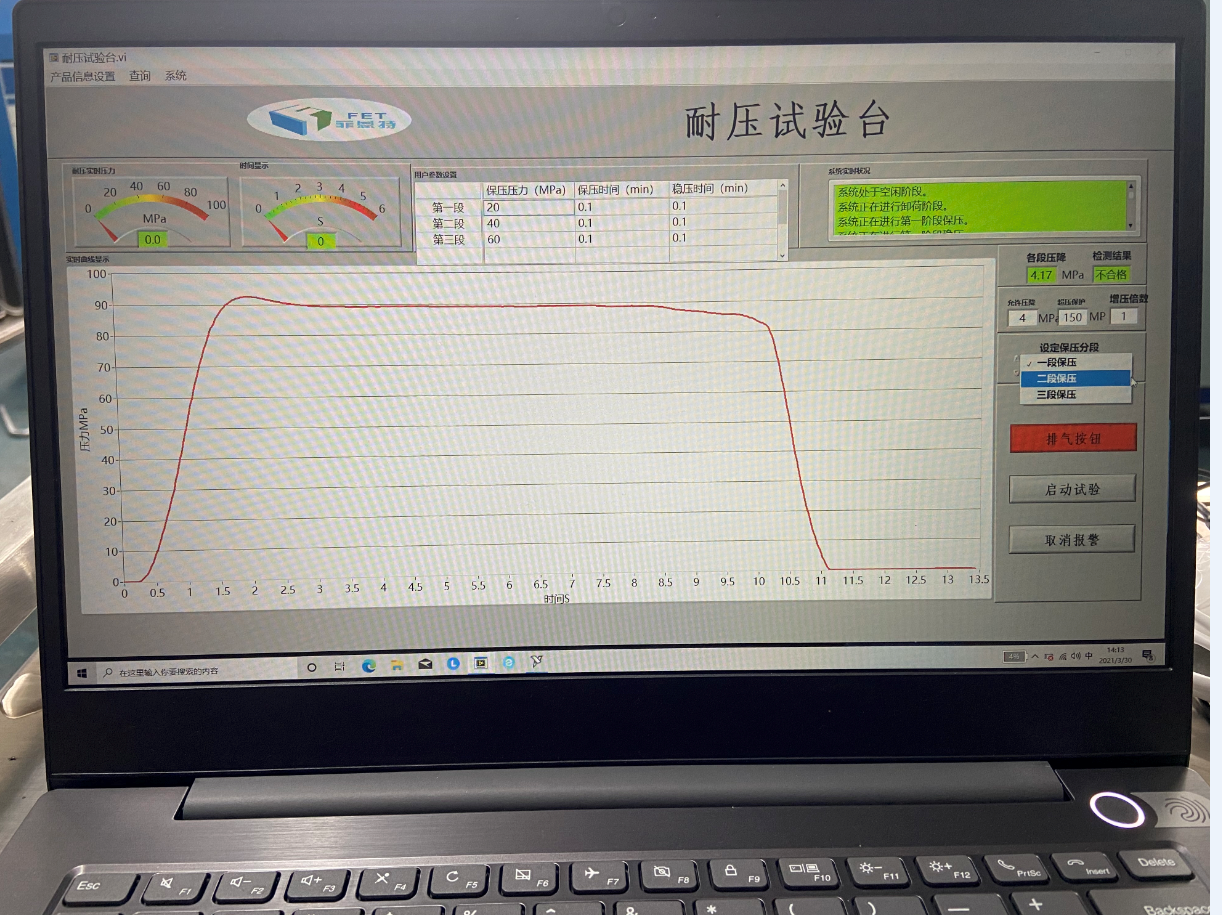
Task: Open the 查询 menu
Action: pos(140,76)
